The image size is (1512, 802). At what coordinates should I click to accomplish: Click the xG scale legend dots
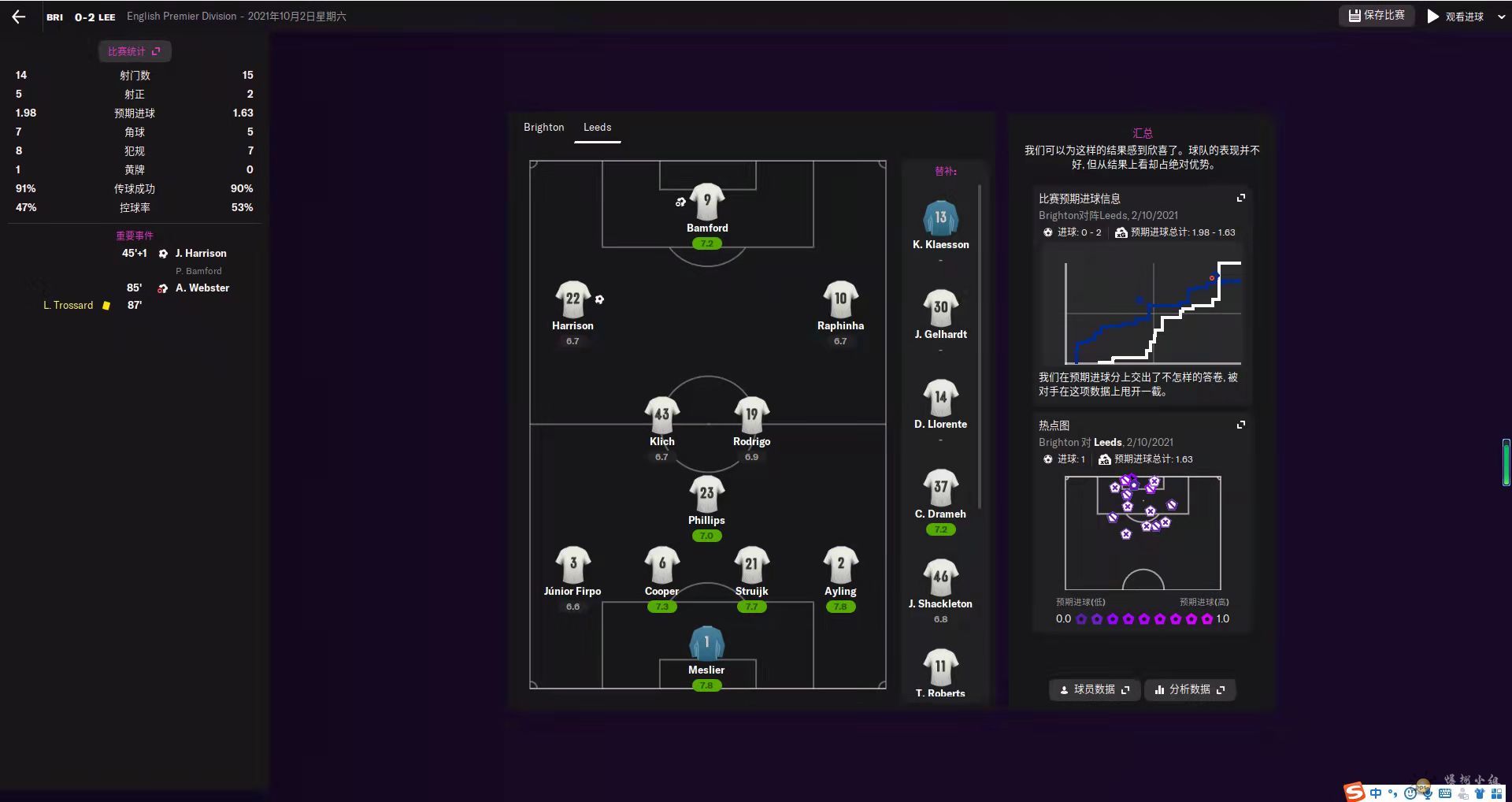tap(1143, 619)
